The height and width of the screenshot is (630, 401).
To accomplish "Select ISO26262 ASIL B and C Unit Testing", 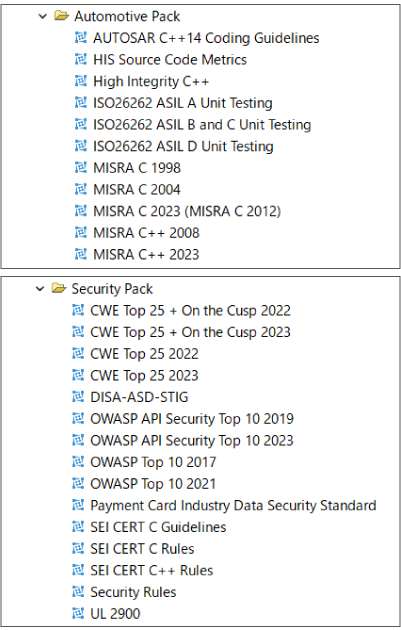I will click(202, 125).
